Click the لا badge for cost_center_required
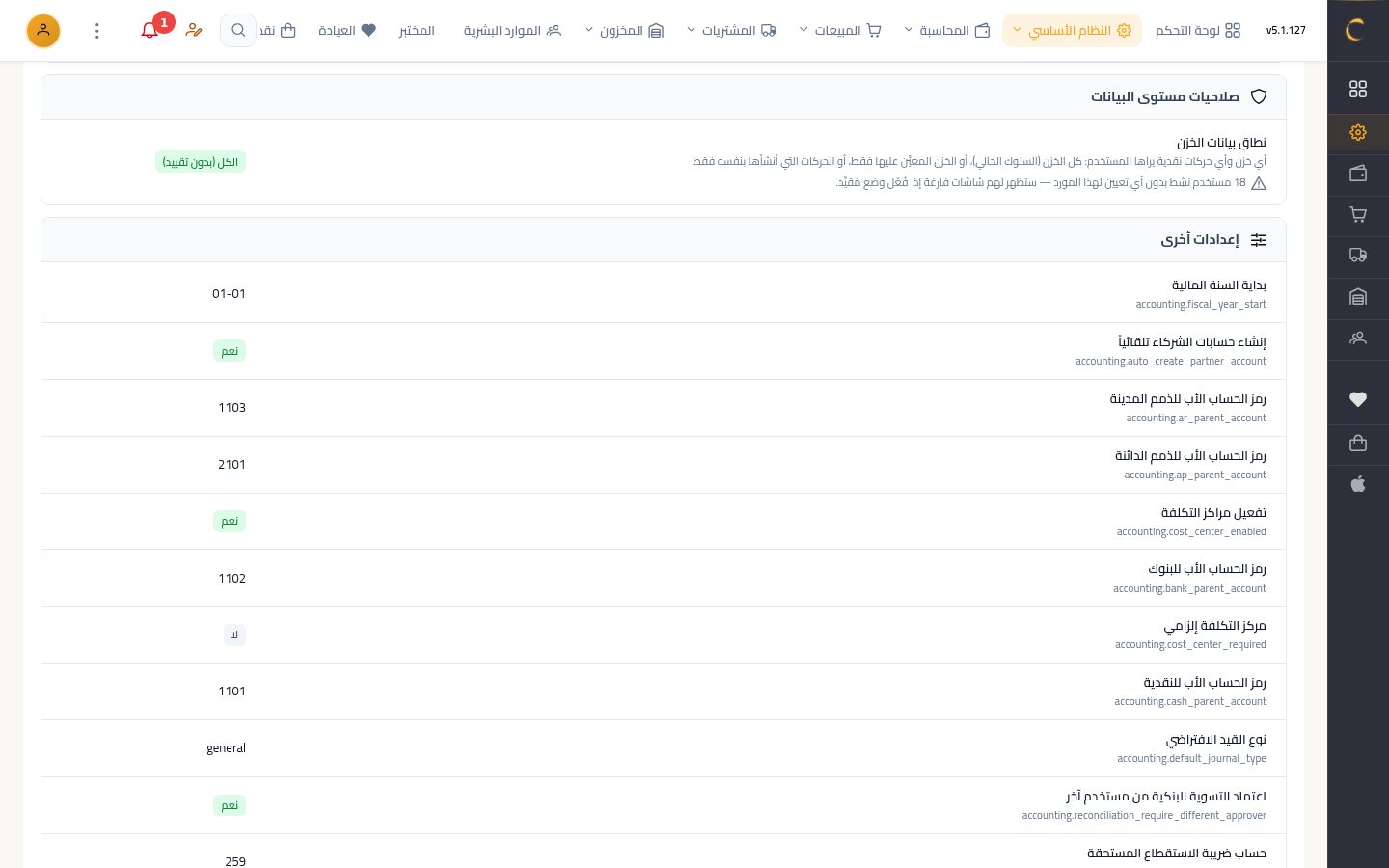The height and width of the screenshot is (868, 1389). coord(234,635)
